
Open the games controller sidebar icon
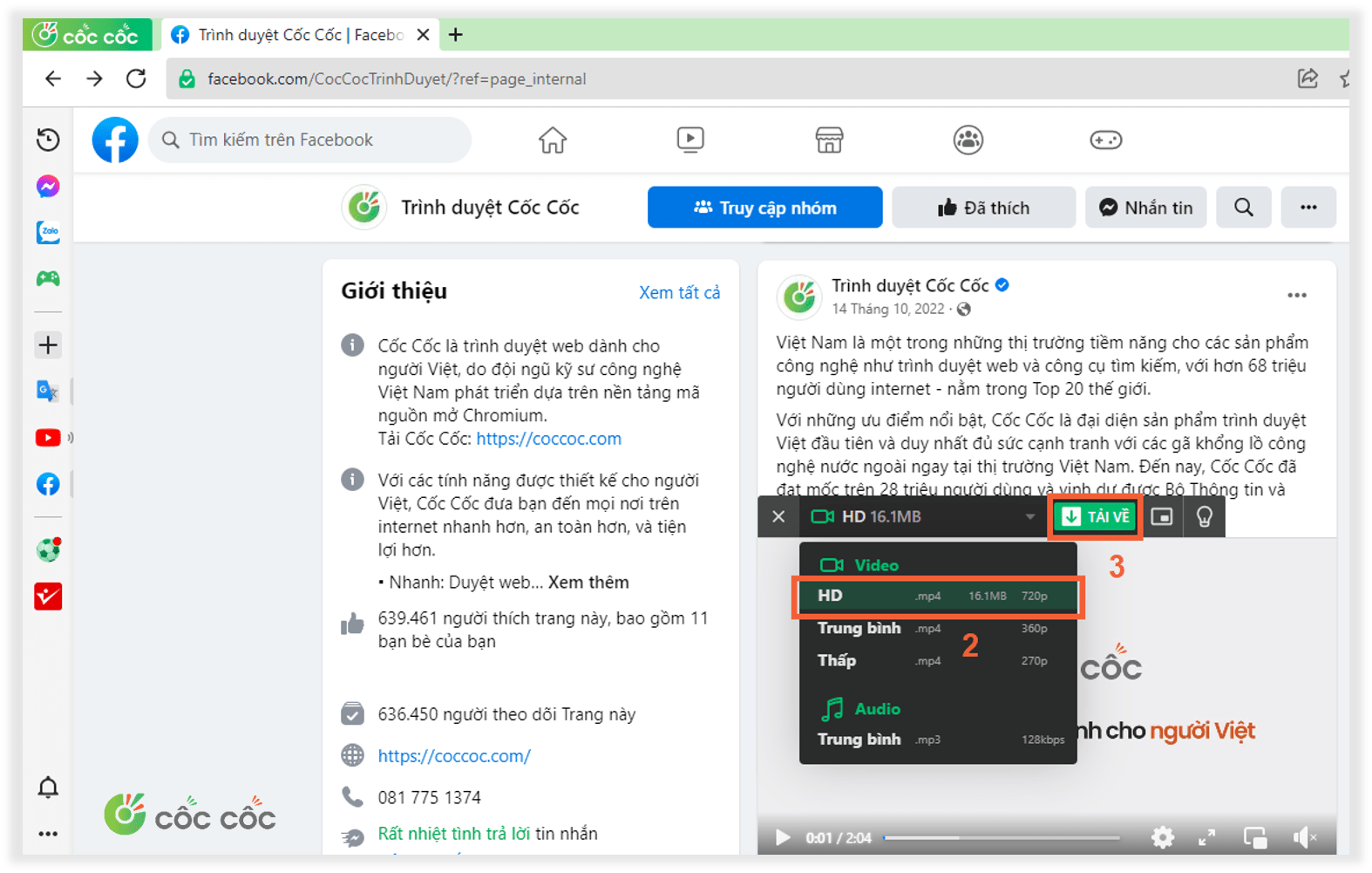point(48,278)
